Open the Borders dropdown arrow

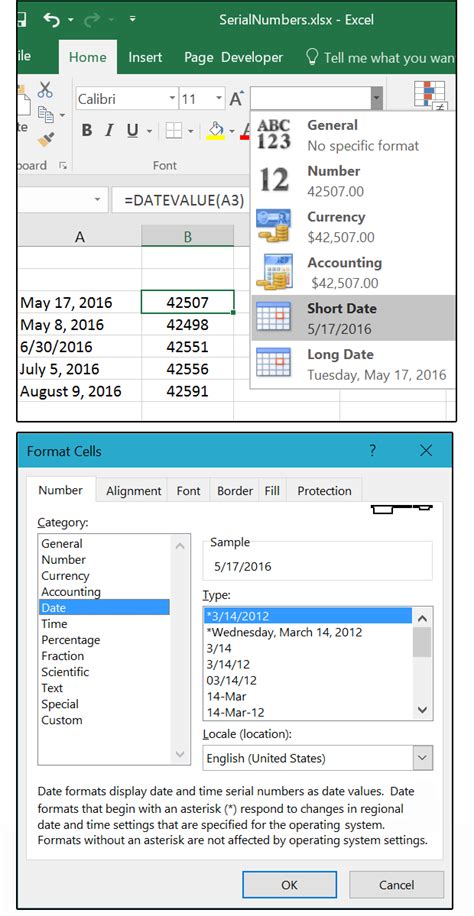191,131
